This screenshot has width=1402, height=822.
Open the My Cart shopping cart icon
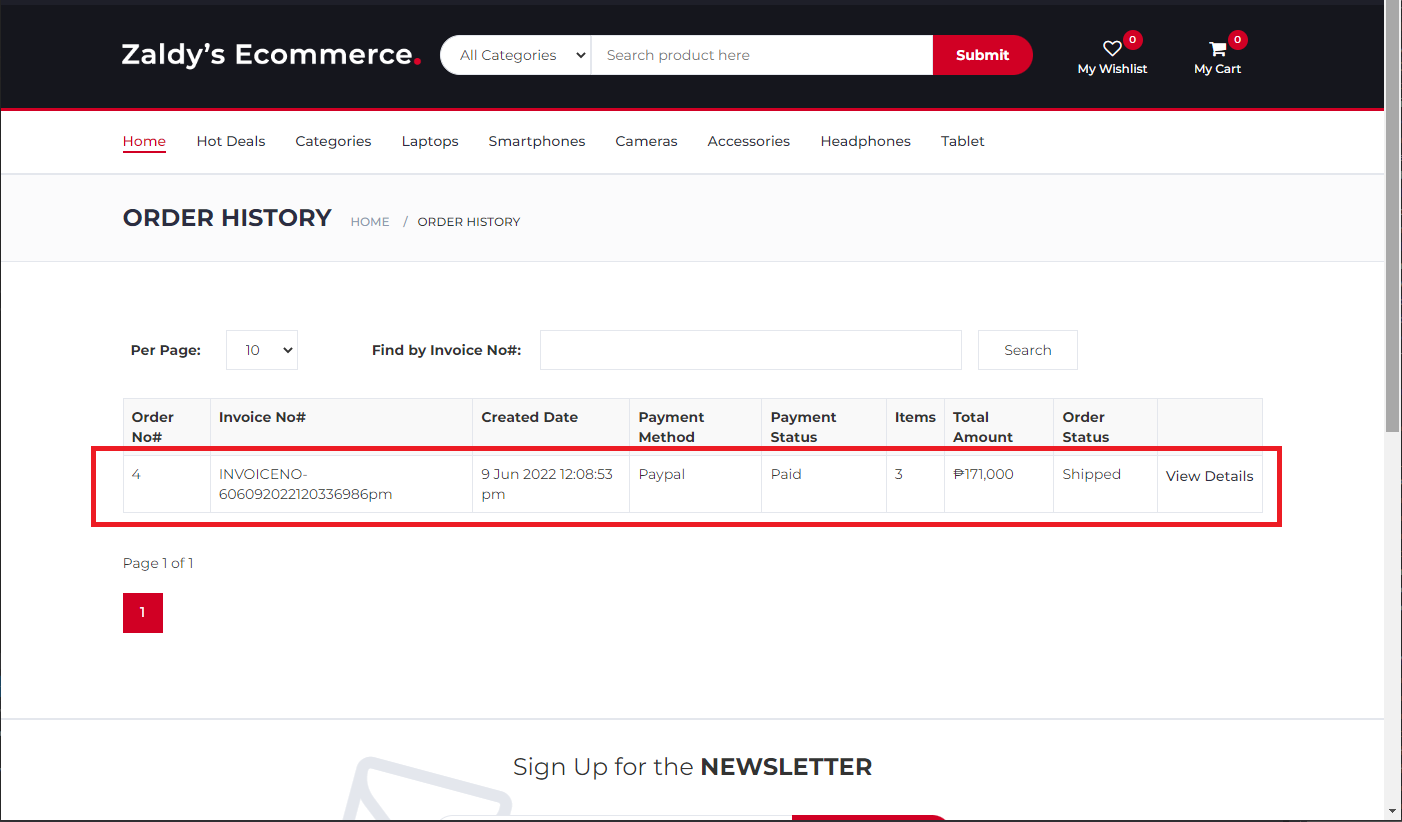pyautogui.click(x=1217, y=49)
